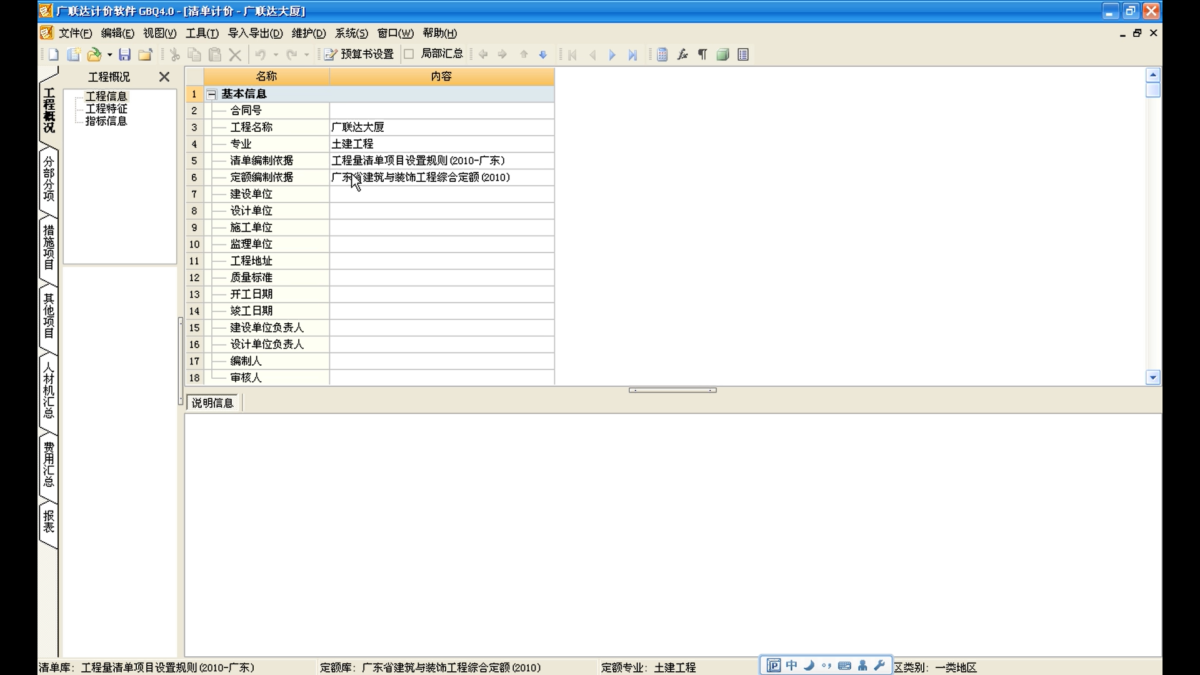Click the blue down arrow icon
1200x675 pixels.
click(543, 55)
